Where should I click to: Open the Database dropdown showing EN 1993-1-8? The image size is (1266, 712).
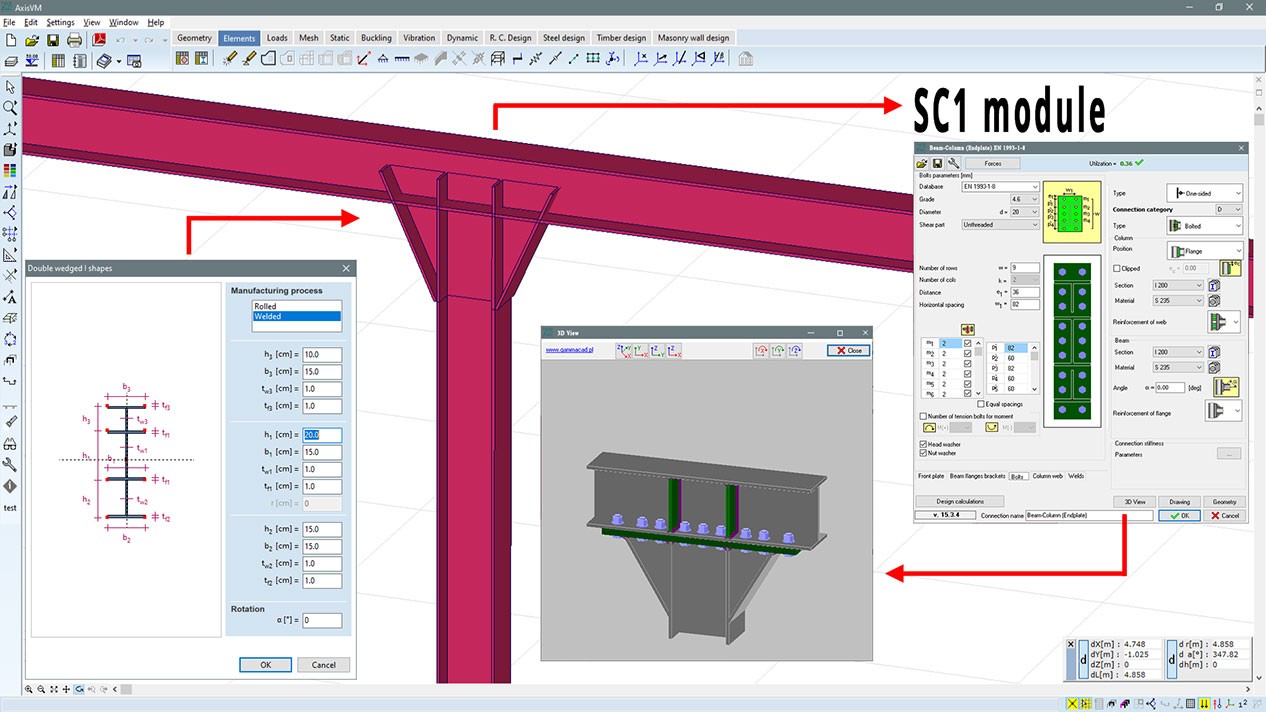click(1000, 187)
